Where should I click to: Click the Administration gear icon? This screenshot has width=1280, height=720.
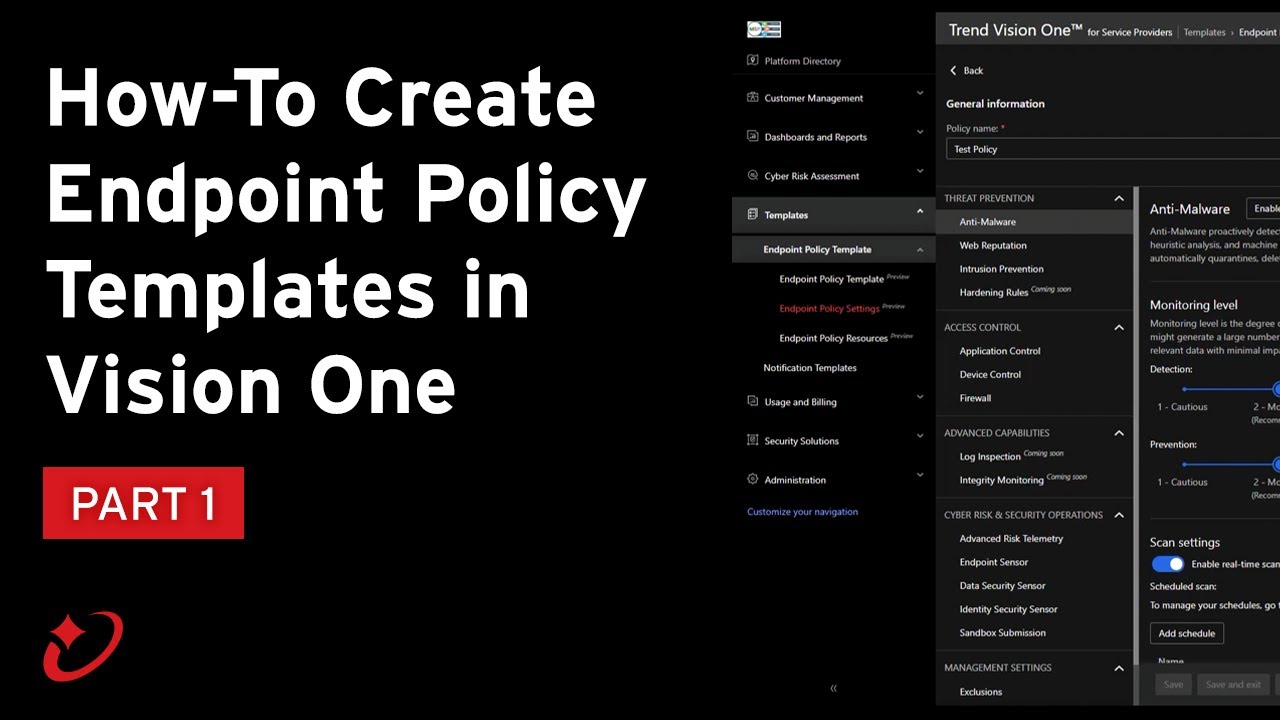coord(753,479)
